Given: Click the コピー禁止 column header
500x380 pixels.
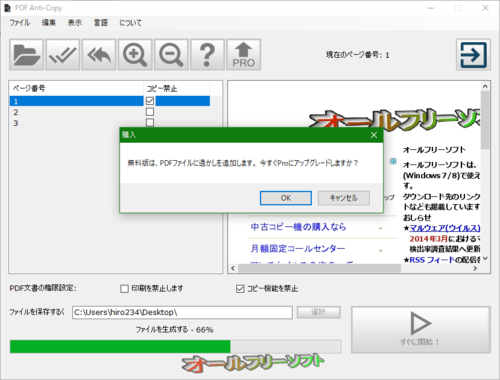Looking at the screenshot, I should point(176,88).
